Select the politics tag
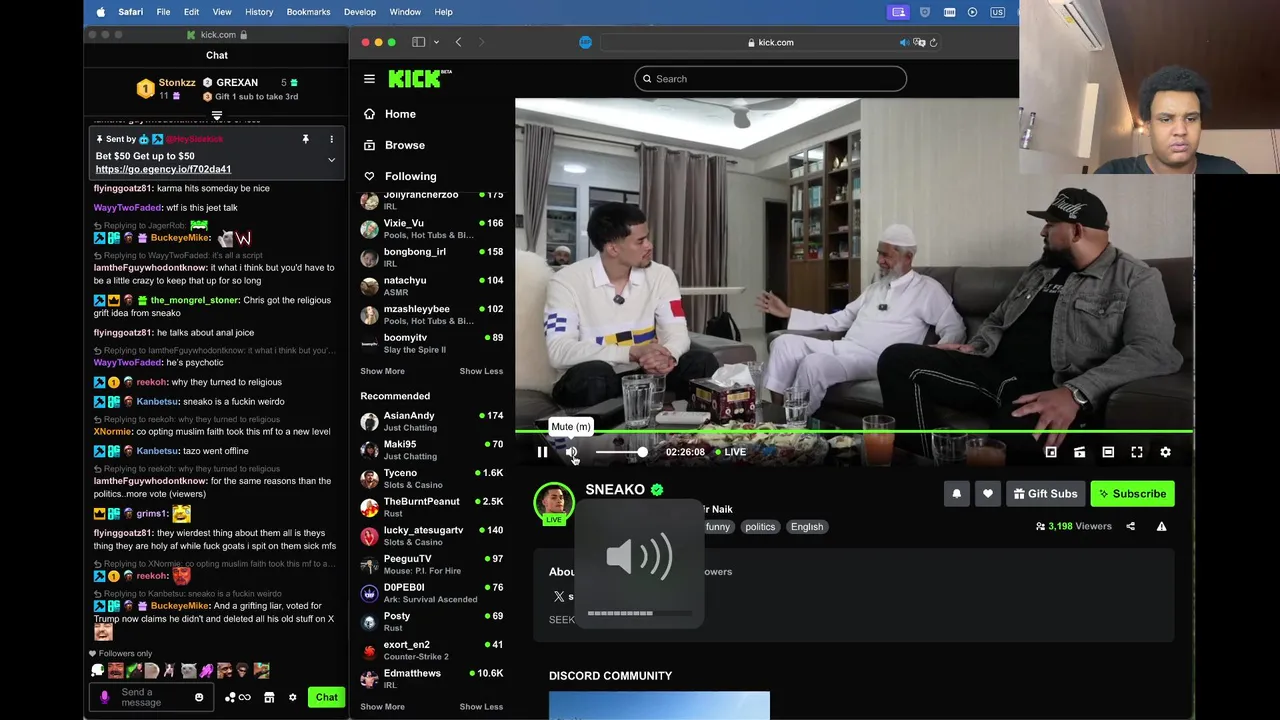The width and height of the screenshot is (1280, 720). (760, 527)
